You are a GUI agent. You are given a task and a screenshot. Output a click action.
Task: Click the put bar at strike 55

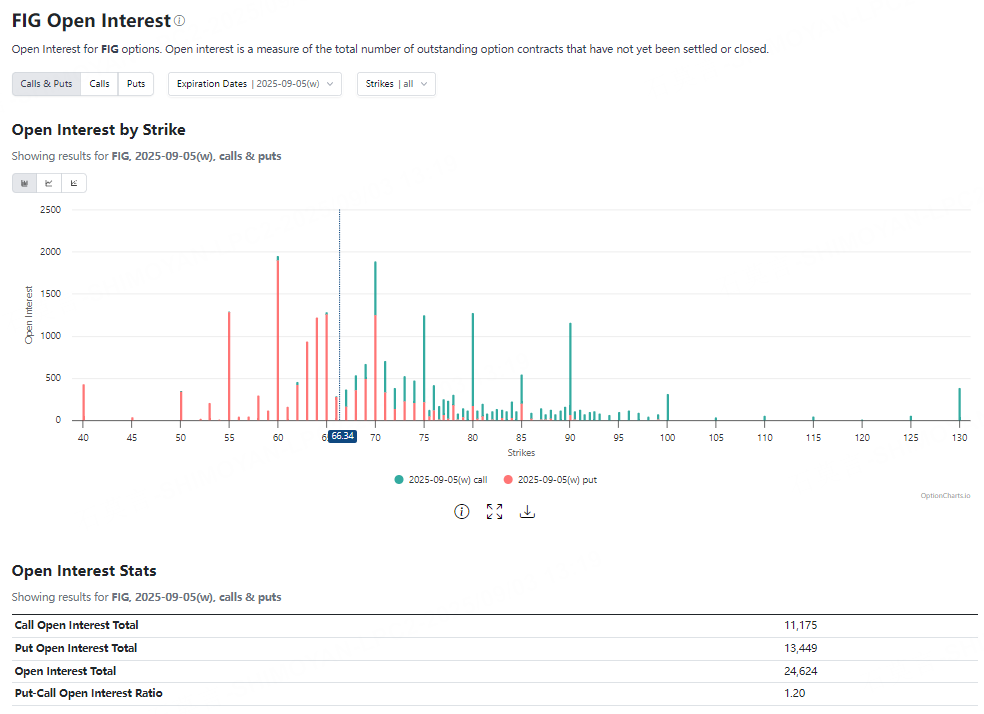click(x=229, y=366)
